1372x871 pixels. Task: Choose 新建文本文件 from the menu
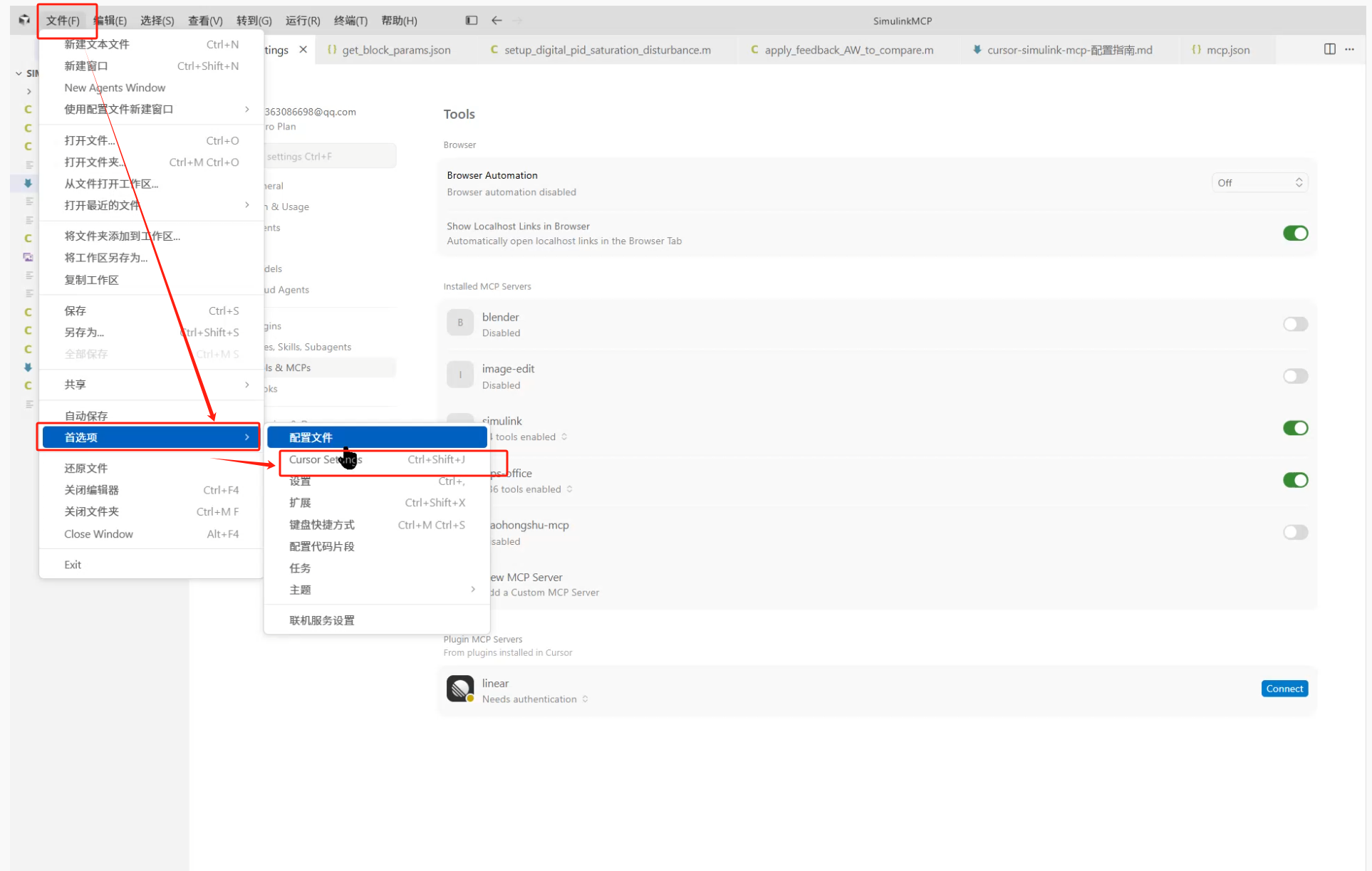(151, 44)
